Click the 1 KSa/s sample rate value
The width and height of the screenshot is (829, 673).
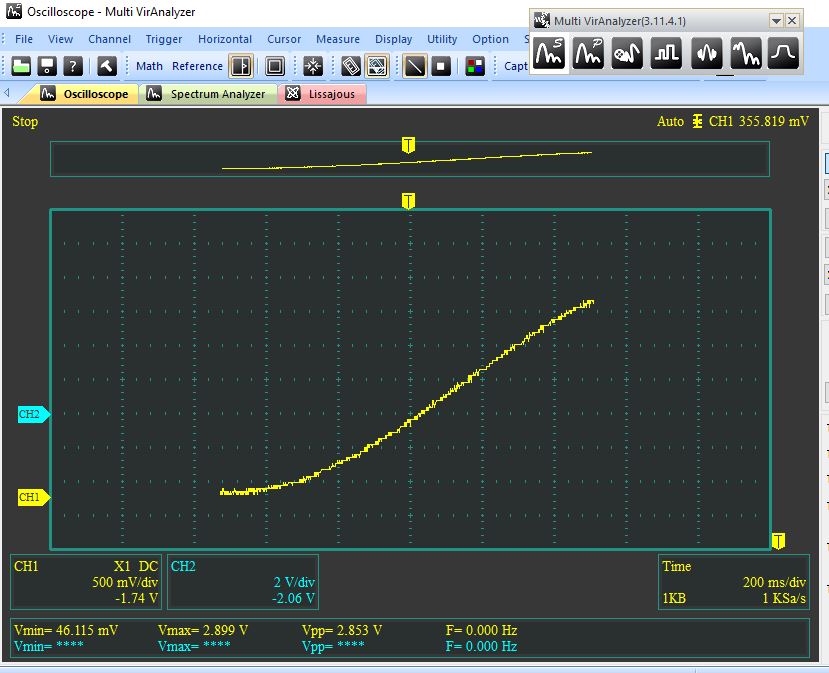pyautogui.click(x=784, y=598)
